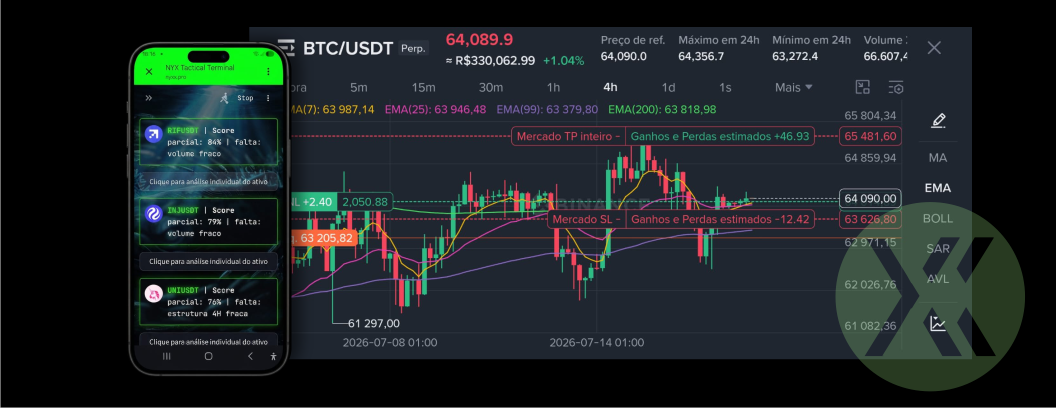Viewport: 1056px width, 408px height.
Task: Select the MA indicator
Action: [937, 158]
